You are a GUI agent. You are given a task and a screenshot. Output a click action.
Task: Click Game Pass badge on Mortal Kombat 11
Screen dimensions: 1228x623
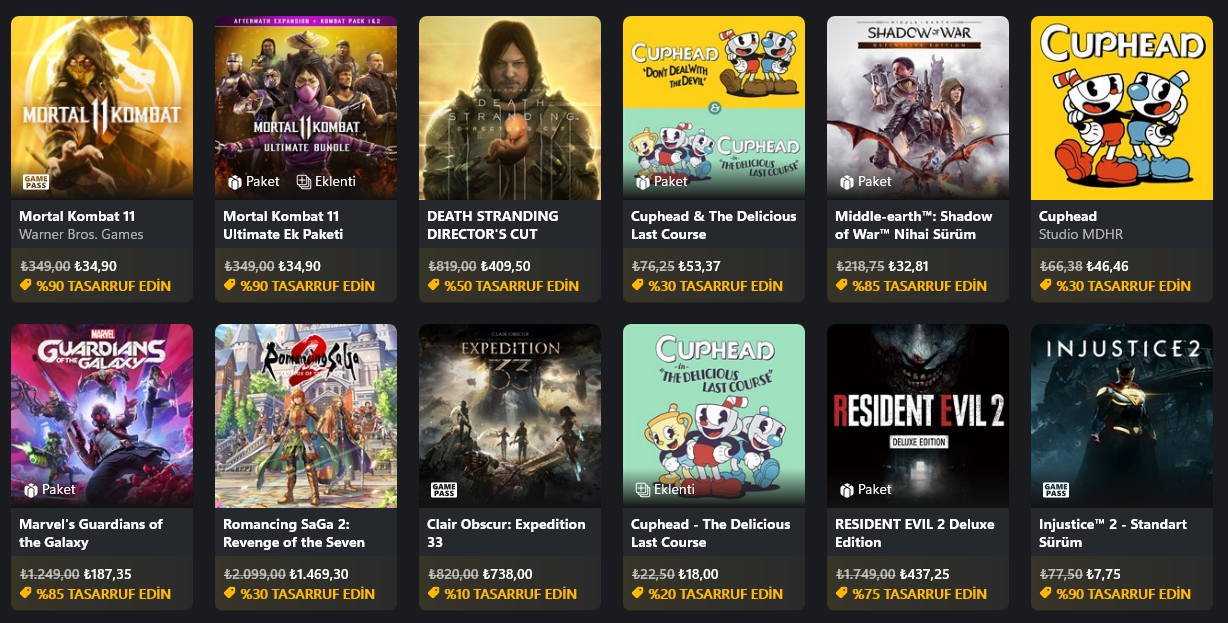(x=35, y=182)
